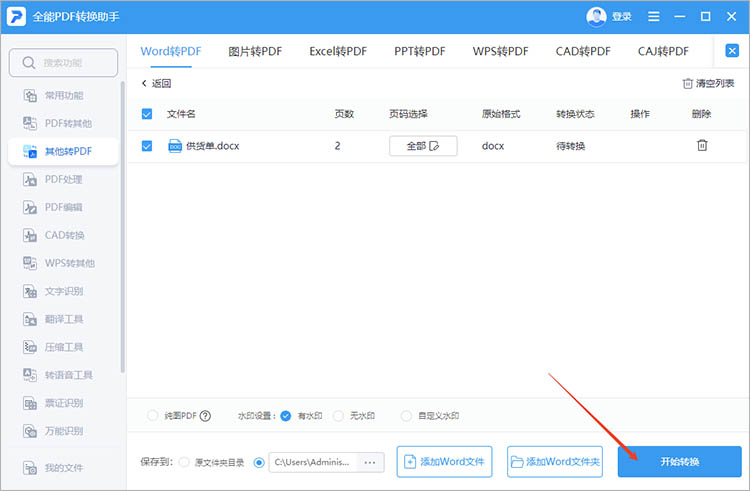Image resolution: width=750 pixels, height=491 pixels.
Task: Open the 万能识别 sidebar section
Action: click(63, 431)
